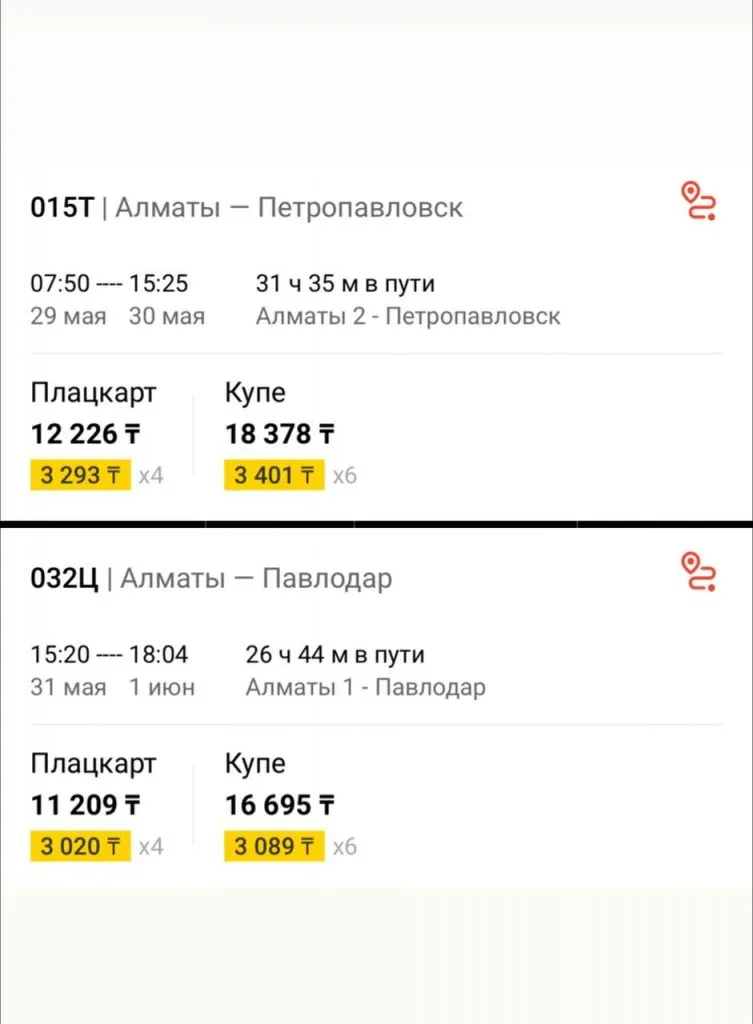This screenshot has height=1024, width=753.
Task: Tap the 31 ч 35 м в пути duration
Action: click(x=345, y=284)
